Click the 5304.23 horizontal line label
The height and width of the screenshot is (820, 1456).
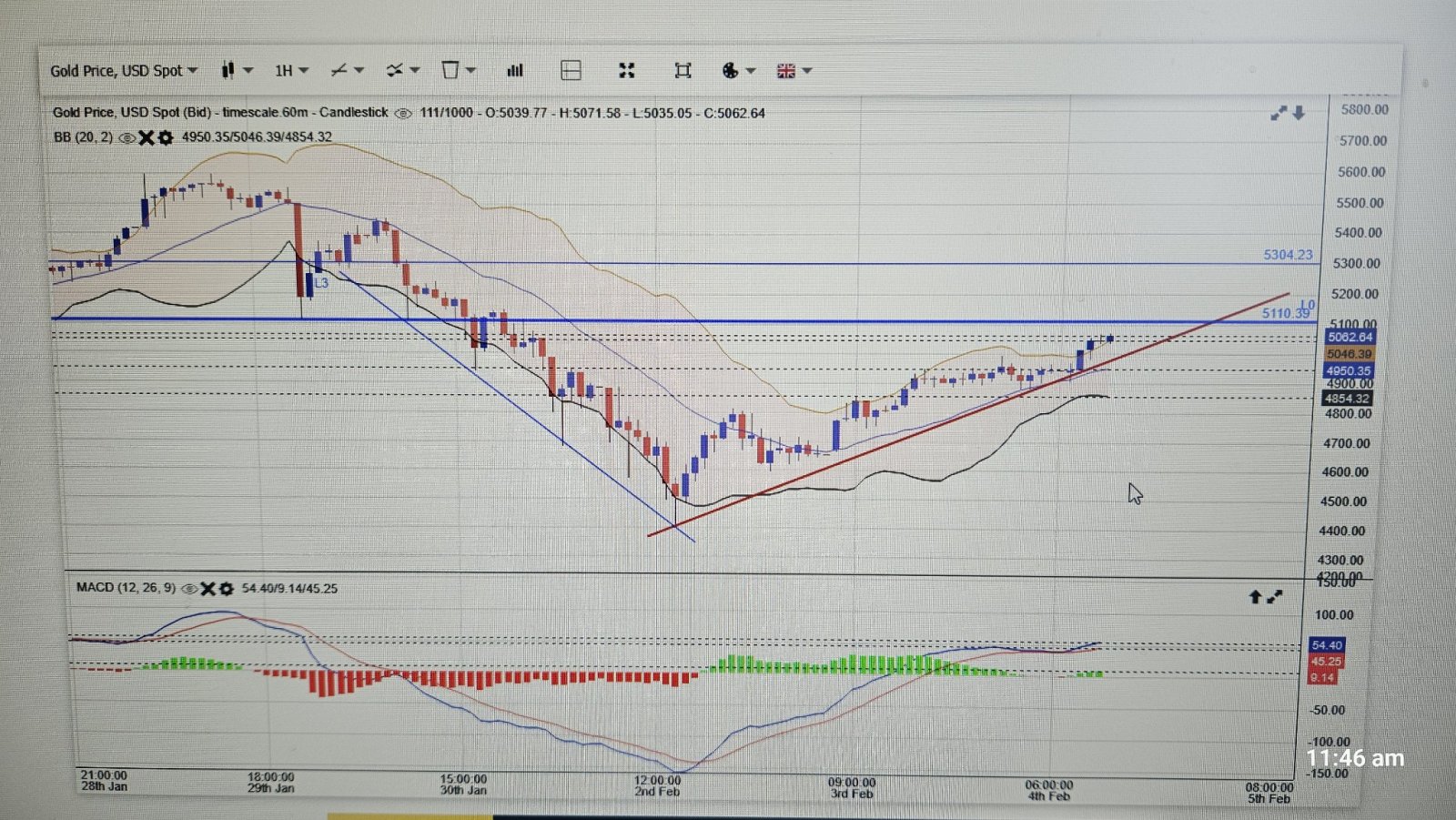tap(1288, 255)
